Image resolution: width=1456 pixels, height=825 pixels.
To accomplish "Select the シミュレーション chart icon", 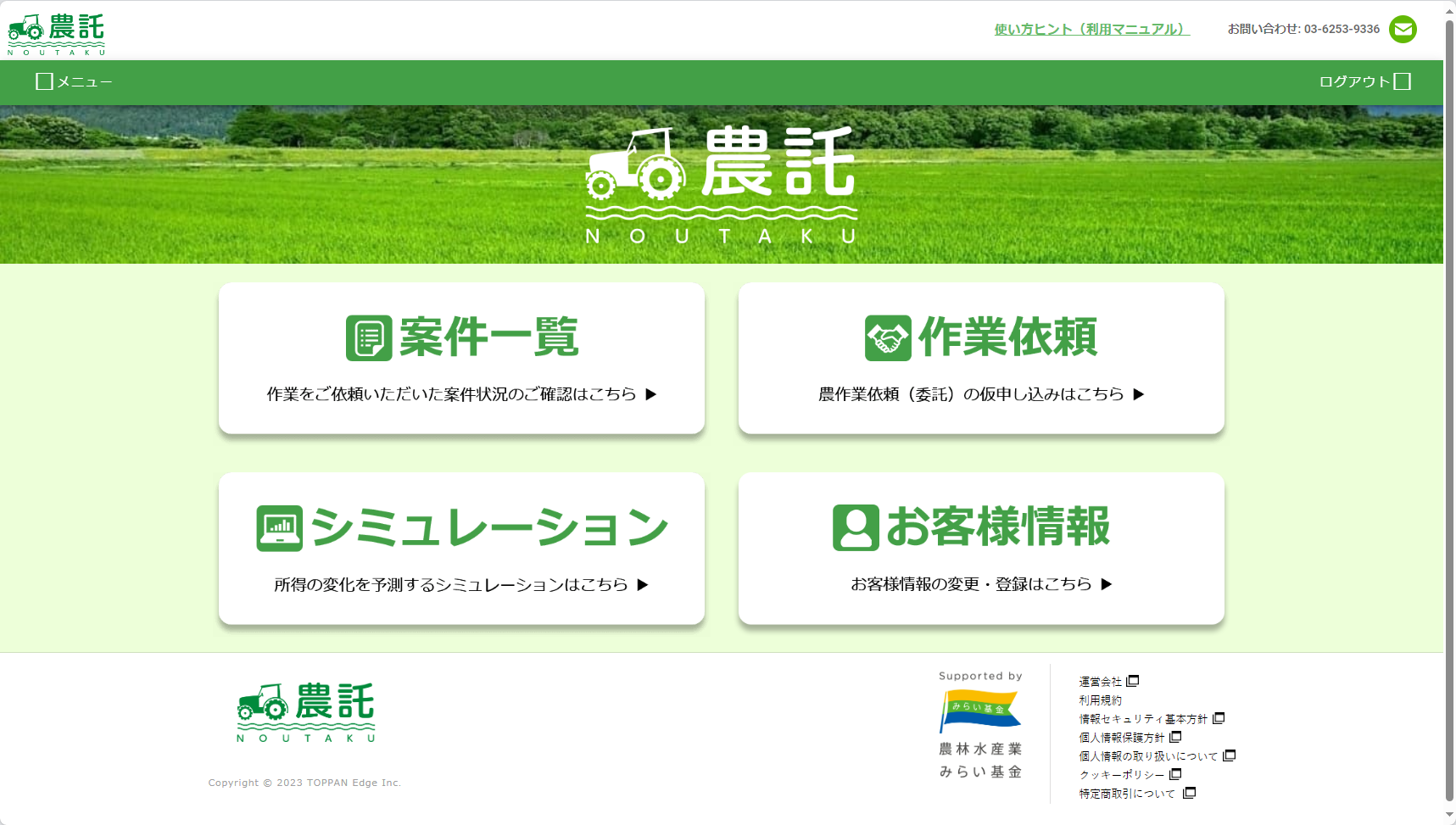I will (x=280, y=527).
